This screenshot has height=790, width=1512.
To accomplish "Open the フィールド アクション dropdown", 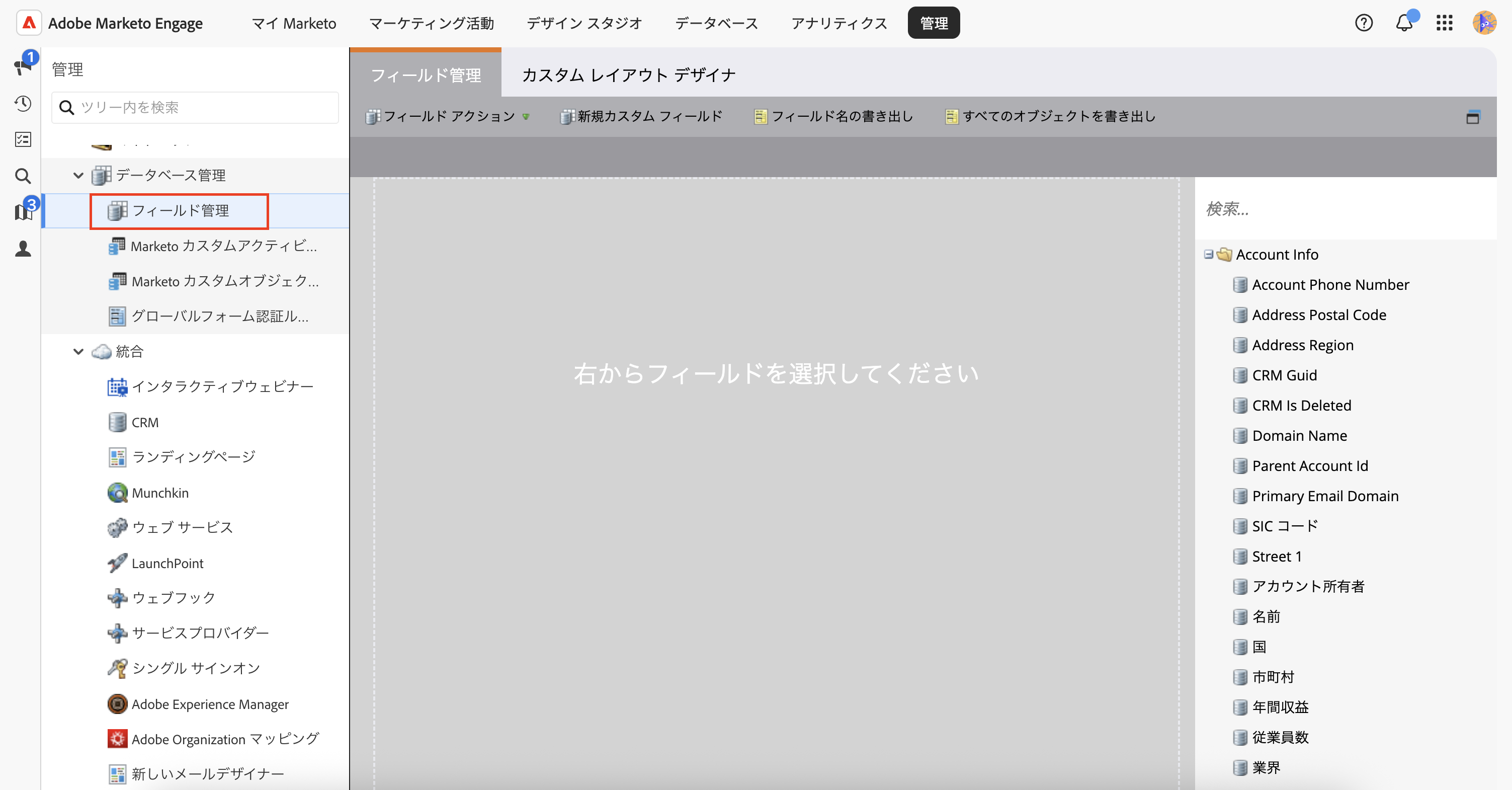I will [x=448, y=116].
